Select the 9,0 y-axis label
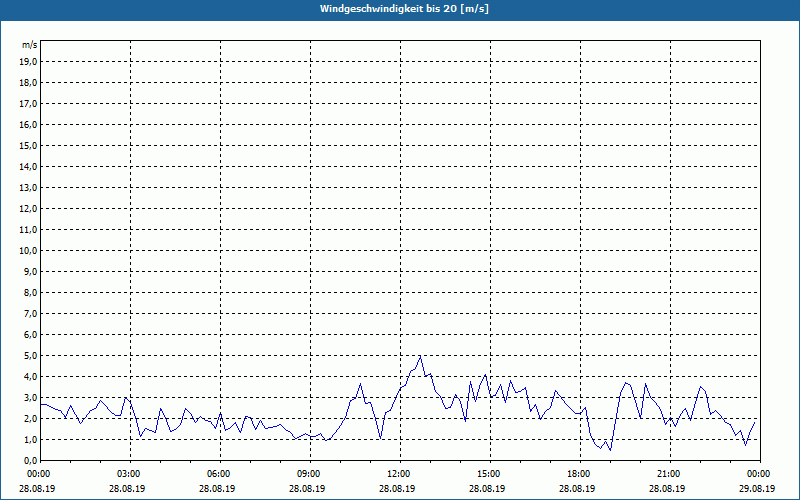Viewport: 800px width, 500px height. (31, 271)
